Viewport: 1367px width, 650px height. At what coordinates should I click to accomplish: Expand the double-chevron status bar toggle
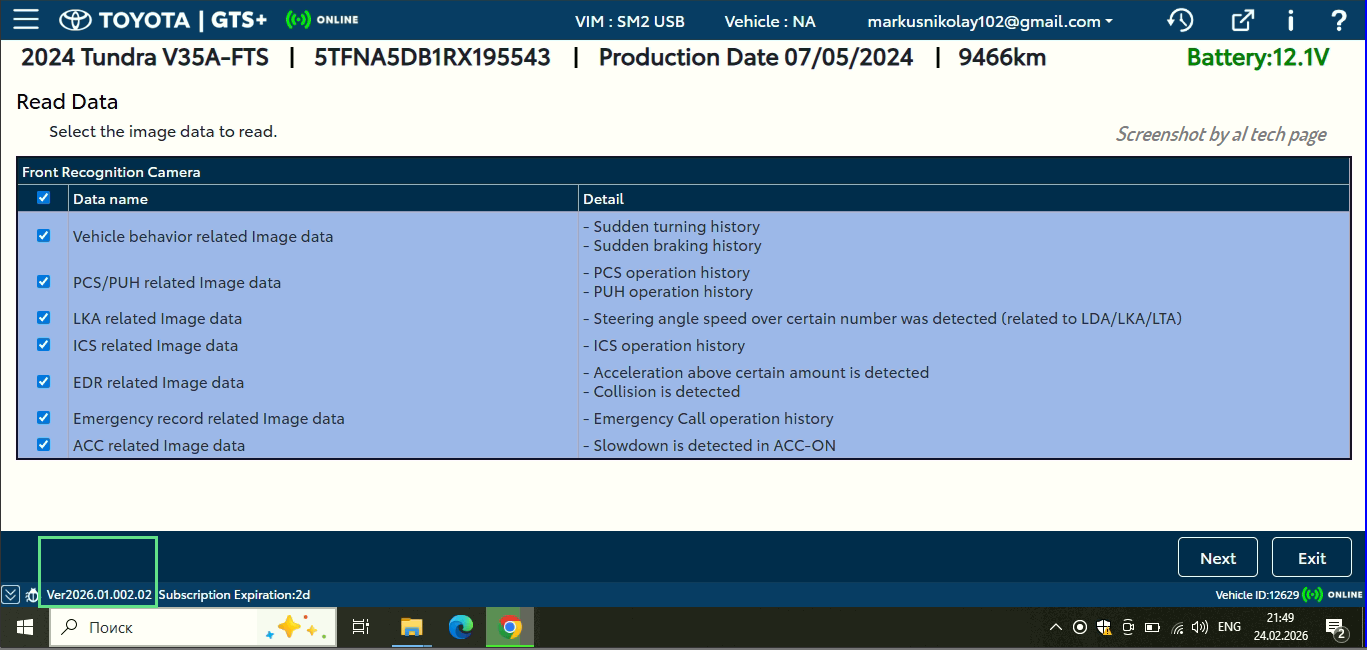point(10,595)
